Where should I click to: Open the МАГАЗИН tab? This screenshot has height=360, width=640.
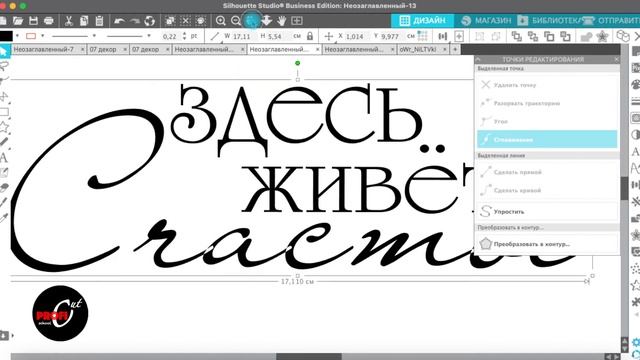click(x=486, y=20)
